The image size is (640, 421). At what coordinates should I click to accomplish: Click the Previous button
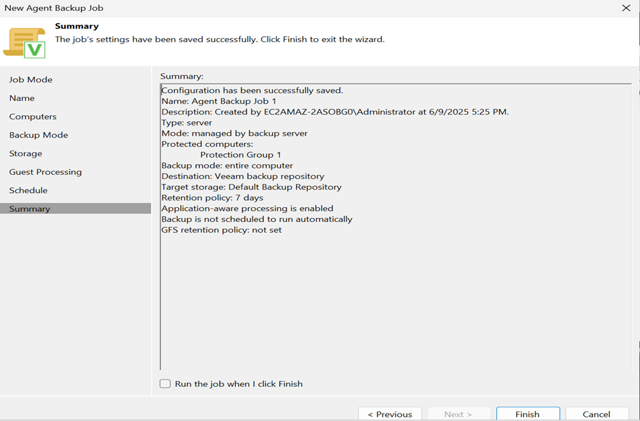click(390, 414)
